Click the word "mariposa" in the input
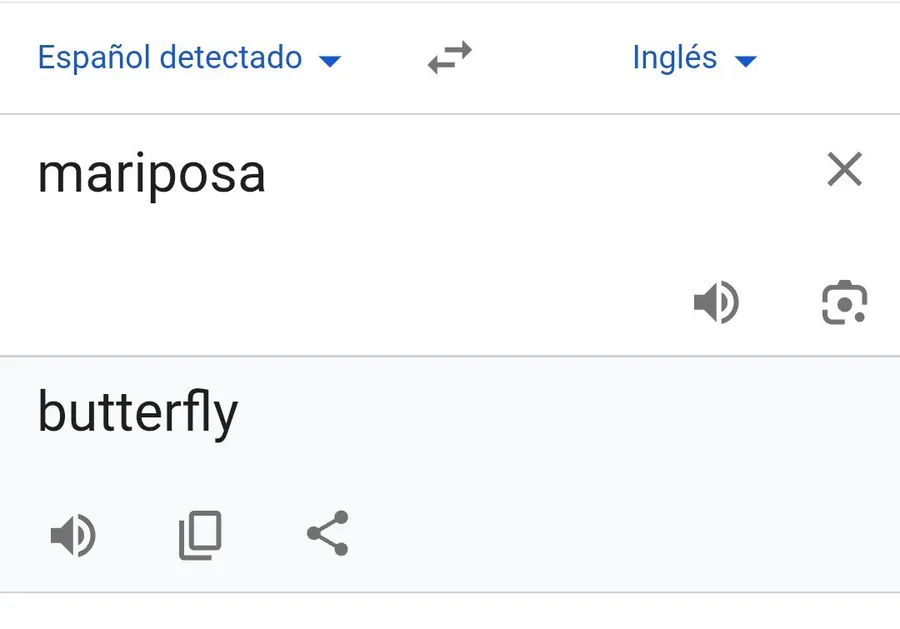This screenshot has height=629, width=900. 152,174
